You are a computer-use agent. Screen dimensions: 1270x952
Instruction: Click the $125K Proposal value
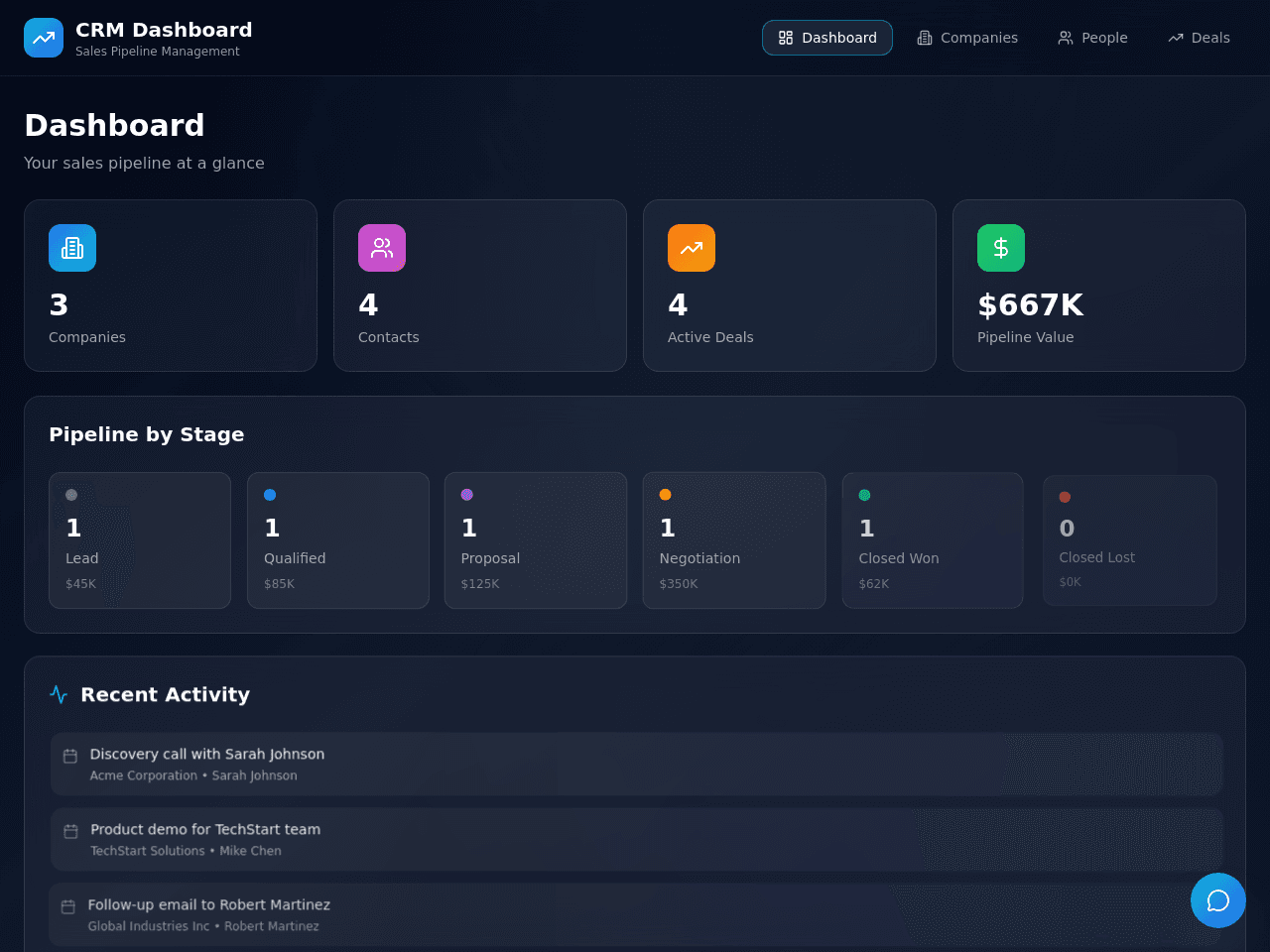click(480, 584)
